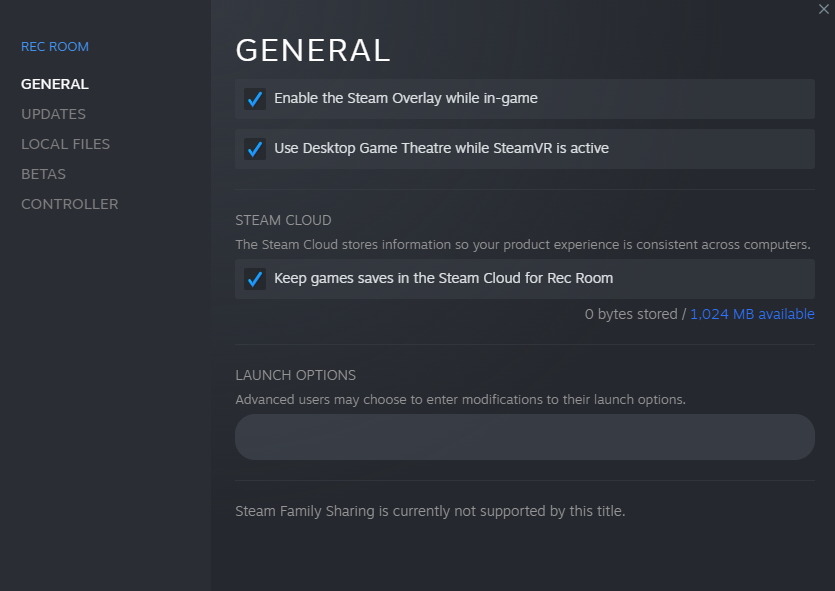Click the blue checkmark beside Steam Overlay option

coord(255,98)
